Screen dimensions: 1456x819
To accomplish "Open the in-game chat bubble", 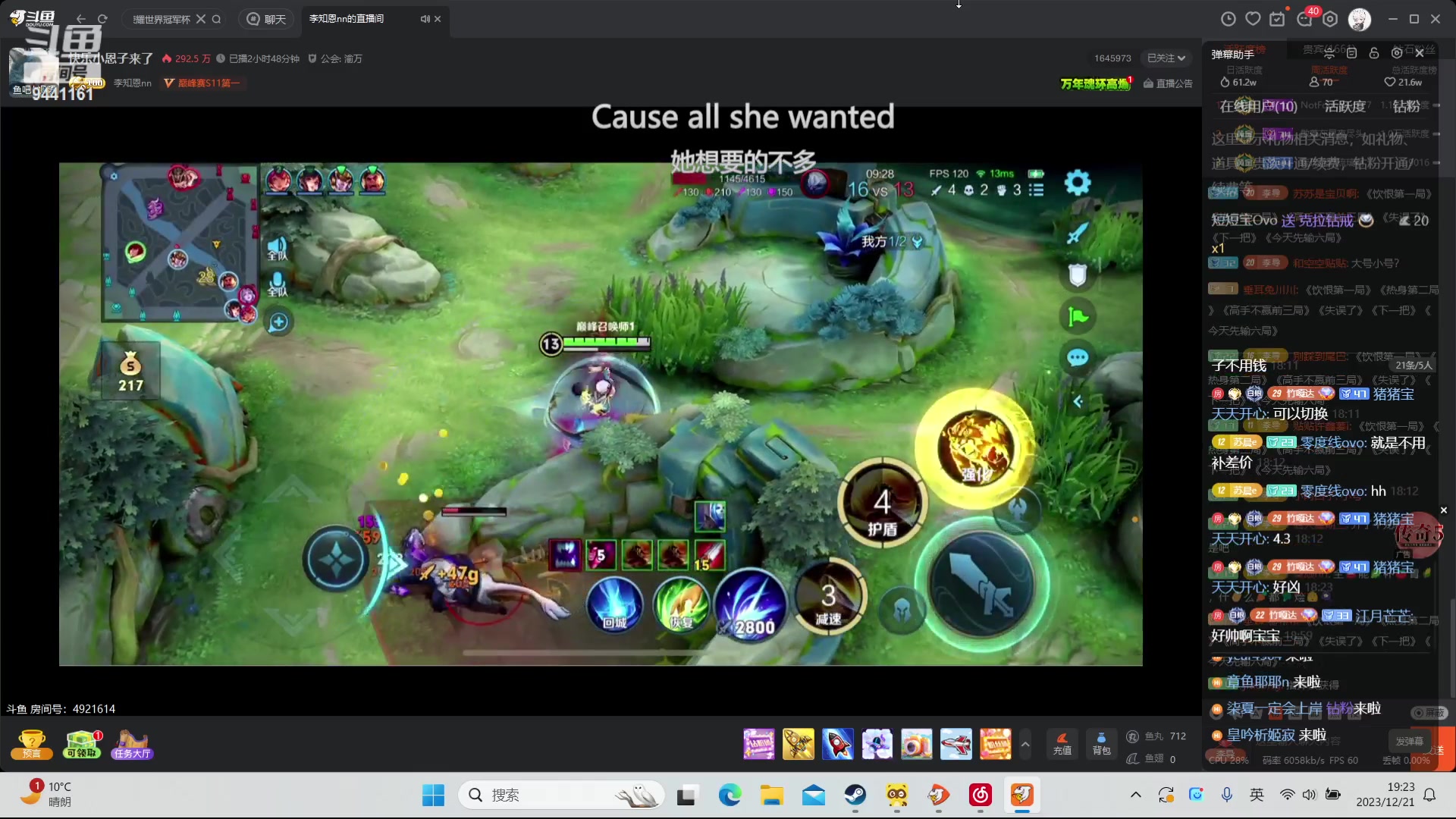I will pyautogui.click(x=1078, y=358).
